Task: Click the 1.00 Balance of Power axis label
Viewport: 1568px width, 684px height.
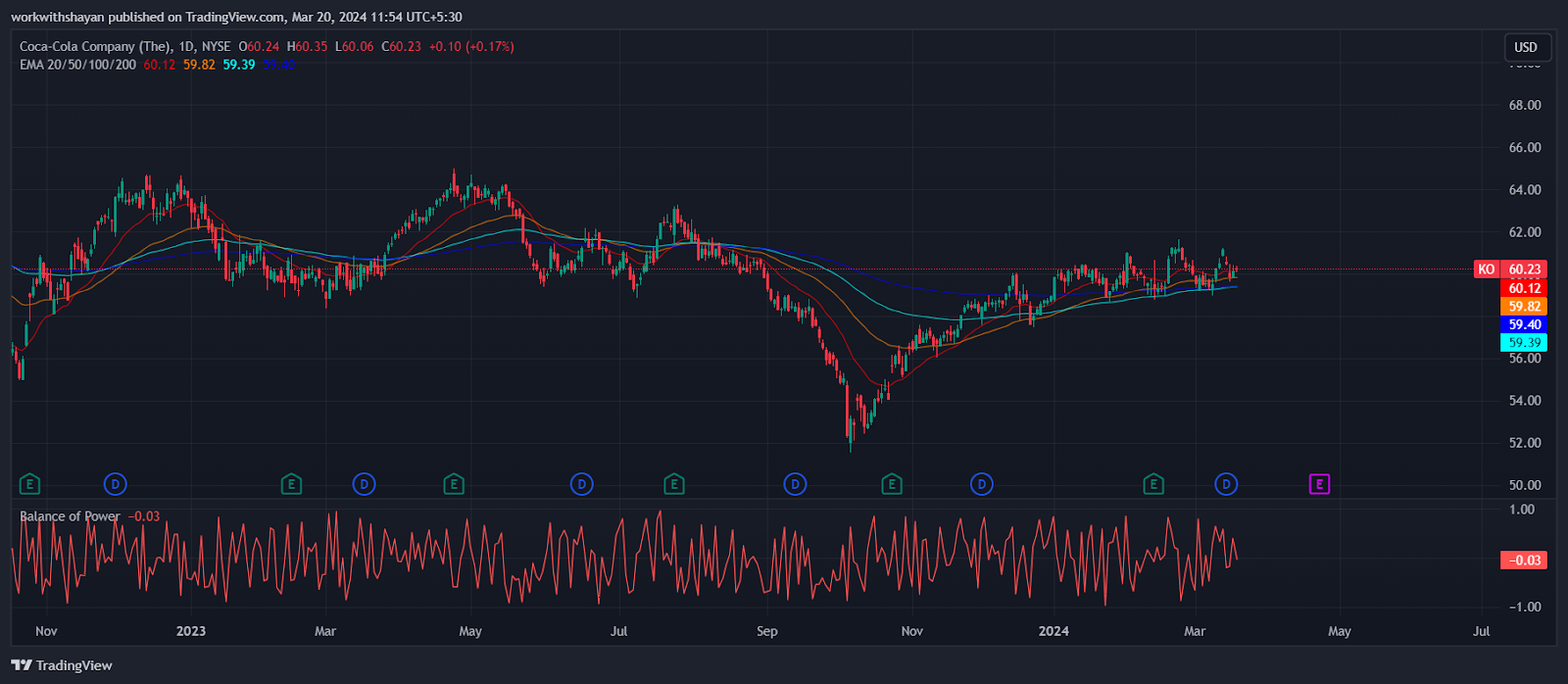Action: coord(1522,510)
